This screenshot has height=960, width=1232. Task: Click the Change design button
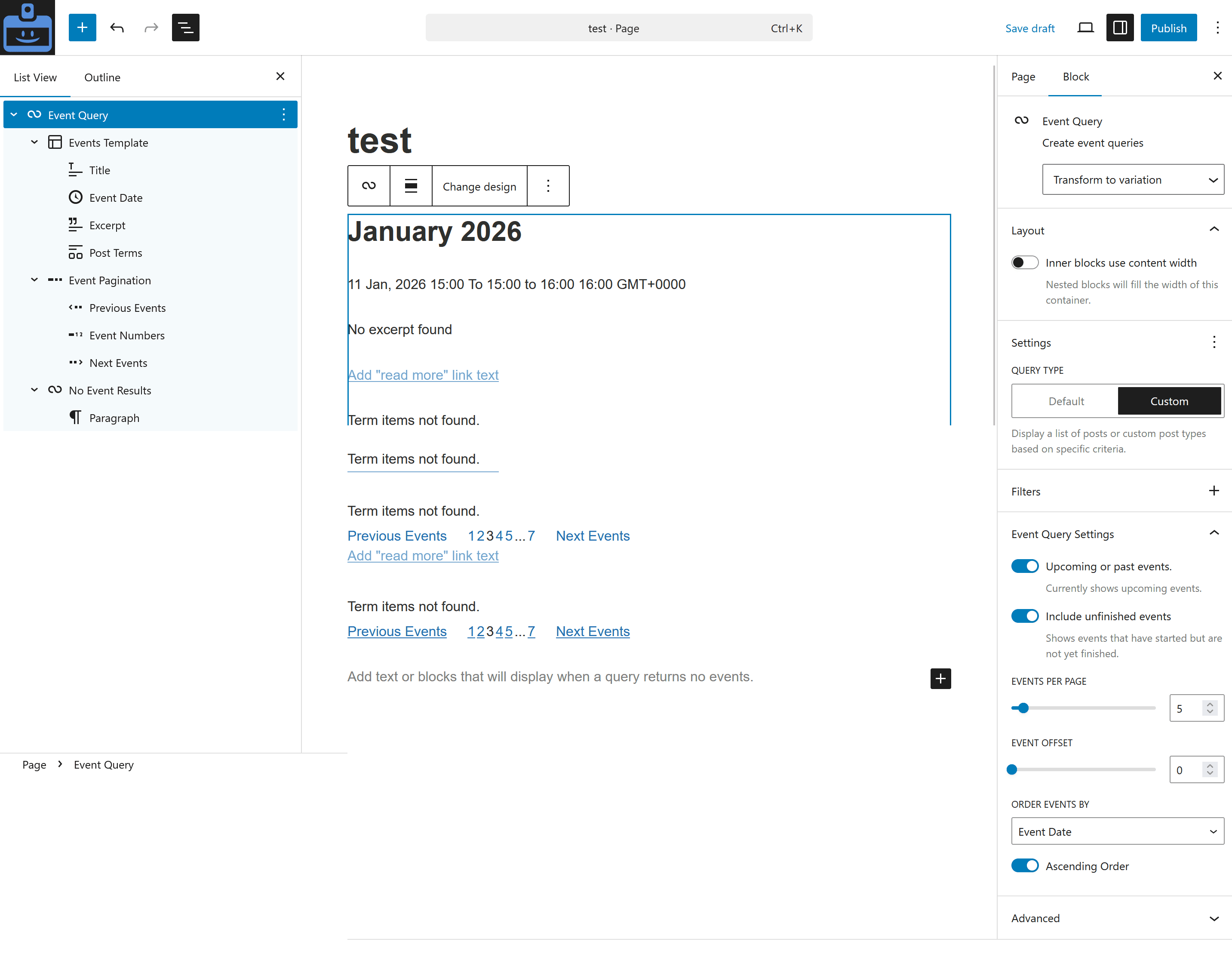pos(479,186)
